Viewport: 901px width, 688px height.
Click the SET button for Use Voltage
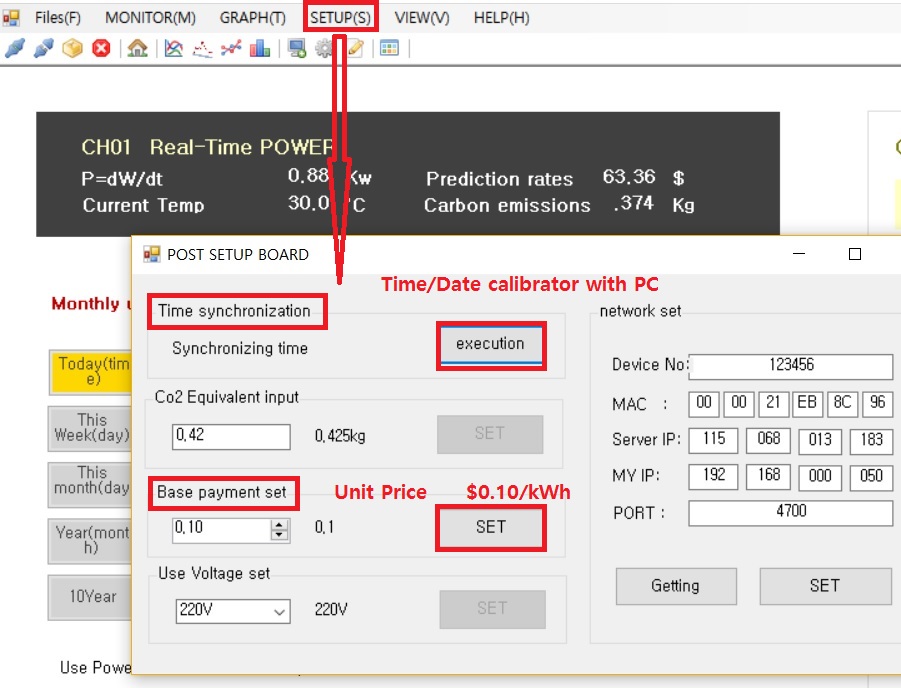pyautogui.click(x=492, y=609)
